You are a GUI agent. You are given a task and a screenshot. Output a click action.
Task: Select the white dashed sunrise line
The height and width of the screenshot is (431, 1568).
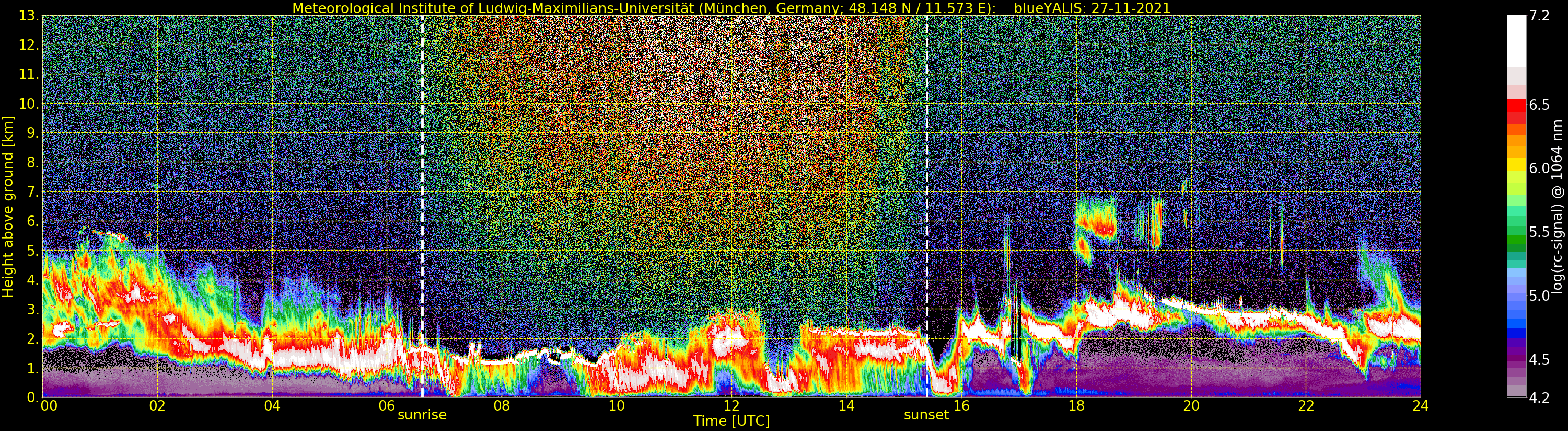[x=422, y=183]
